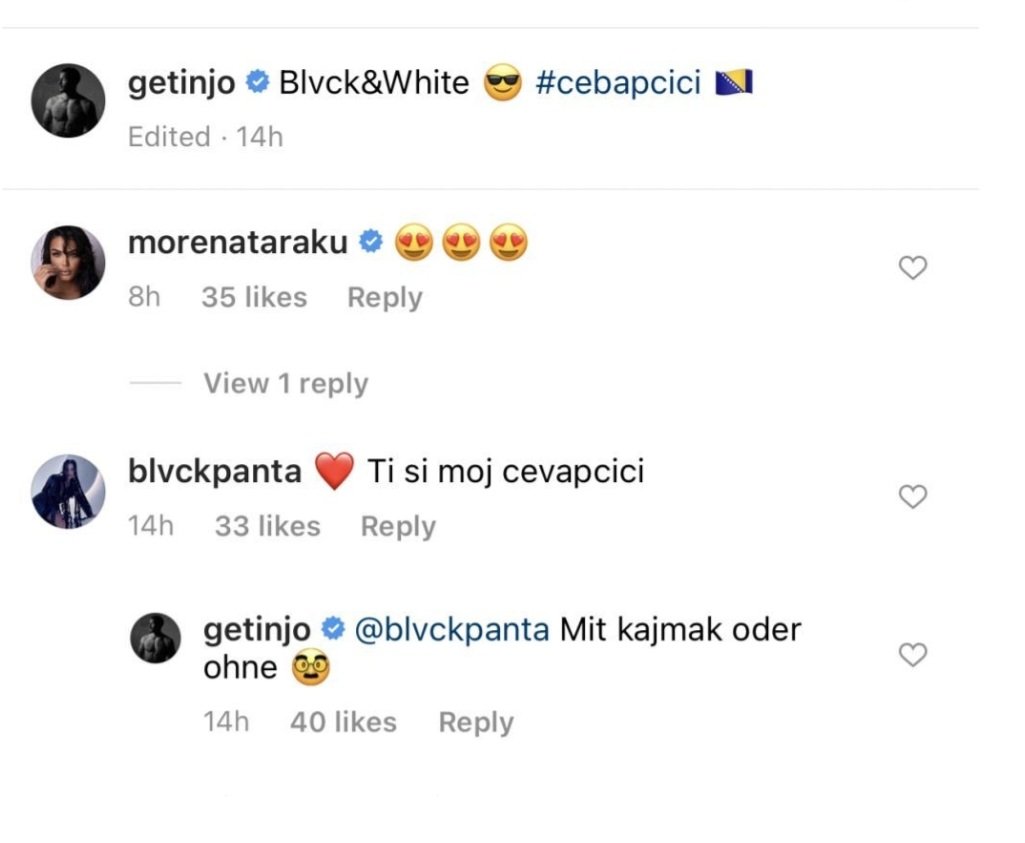1025x843 pixels.
Task: Expand "View 1 reply" thread
Action: (286, 384)
